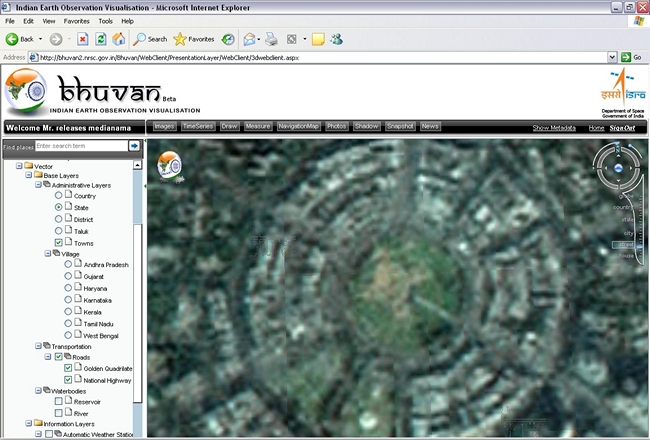
Task: Click the IE Search magnifier icon
Action: click(x=141, y=39)
